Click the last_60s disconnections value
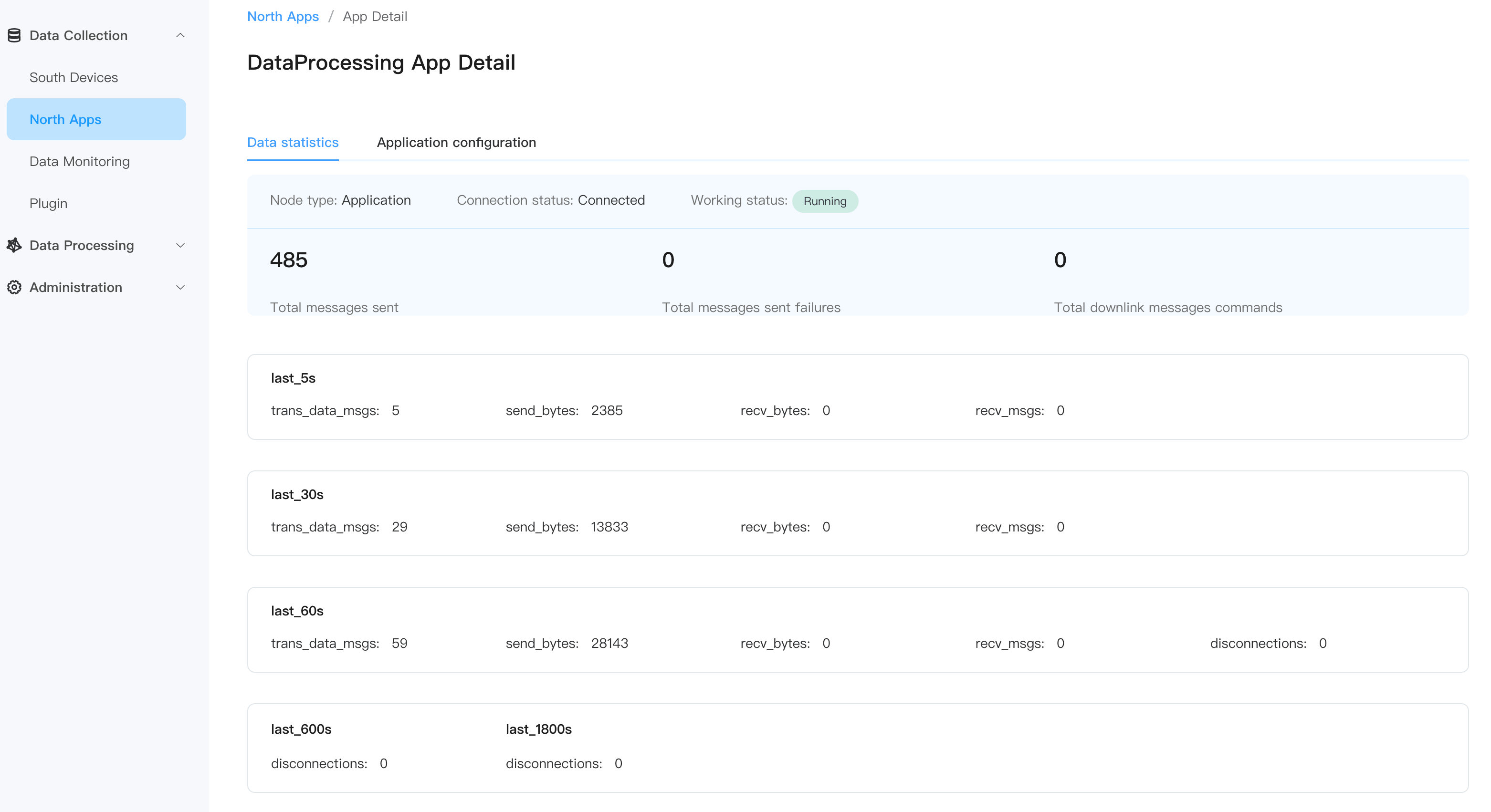Viewport: 1491px width, 812px height. (1323, 643)
